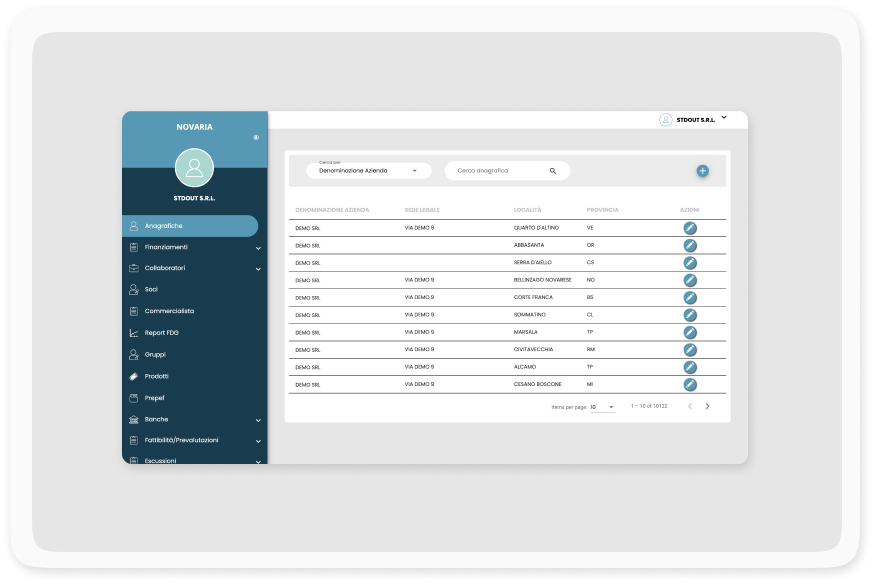Click the edit pencil for Cesano Boscone
Screen dimensions: 874x584
coord(689,384)
